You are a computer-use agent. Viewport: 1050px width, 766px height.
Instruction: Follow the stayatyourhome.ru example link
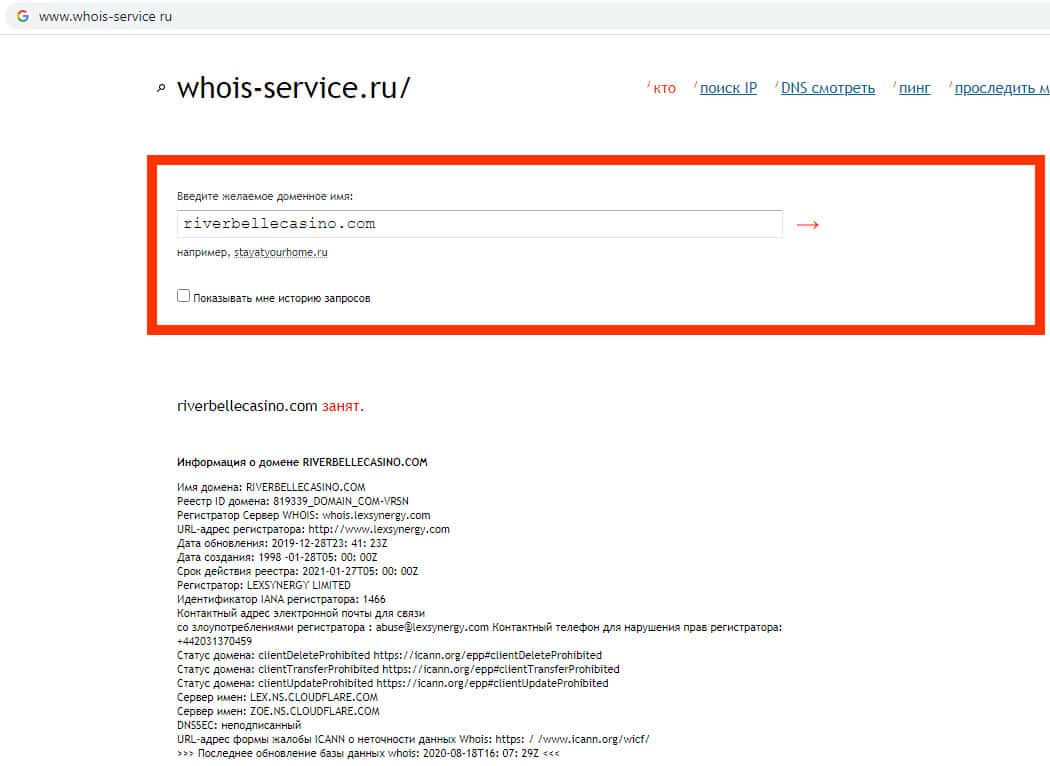click(x=281, y=252)
